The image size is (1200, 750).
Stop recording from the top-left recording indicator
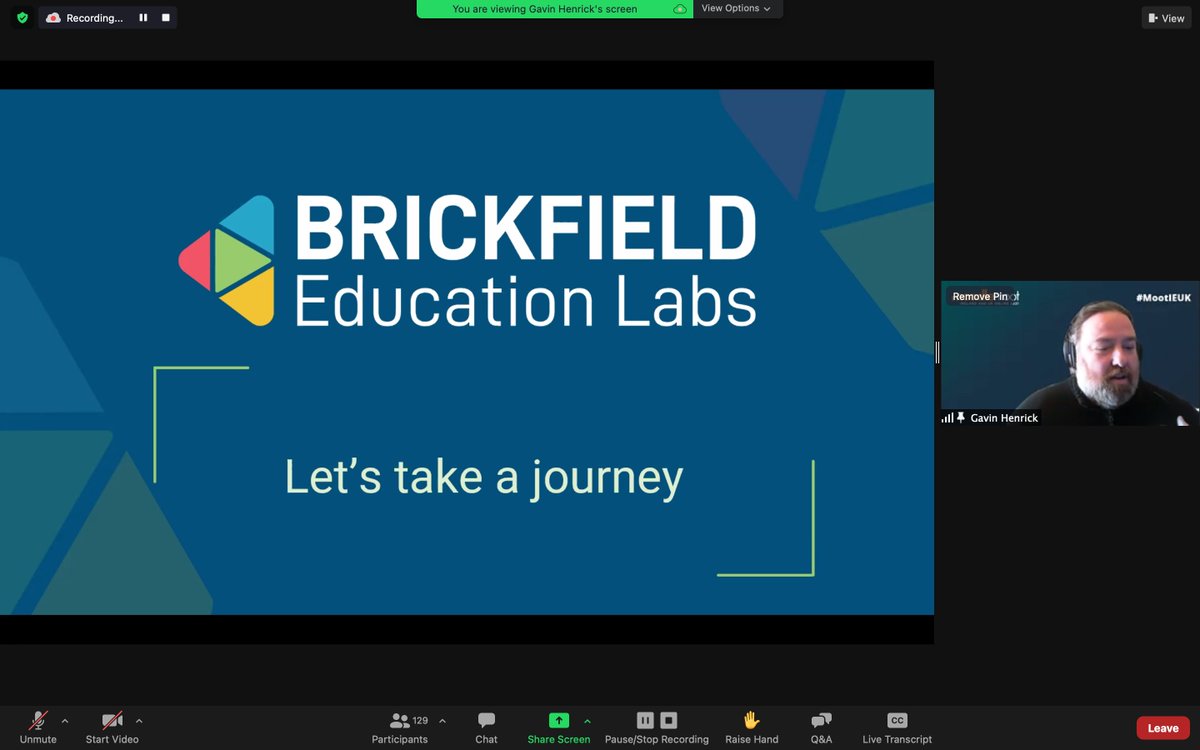[166, 17]
